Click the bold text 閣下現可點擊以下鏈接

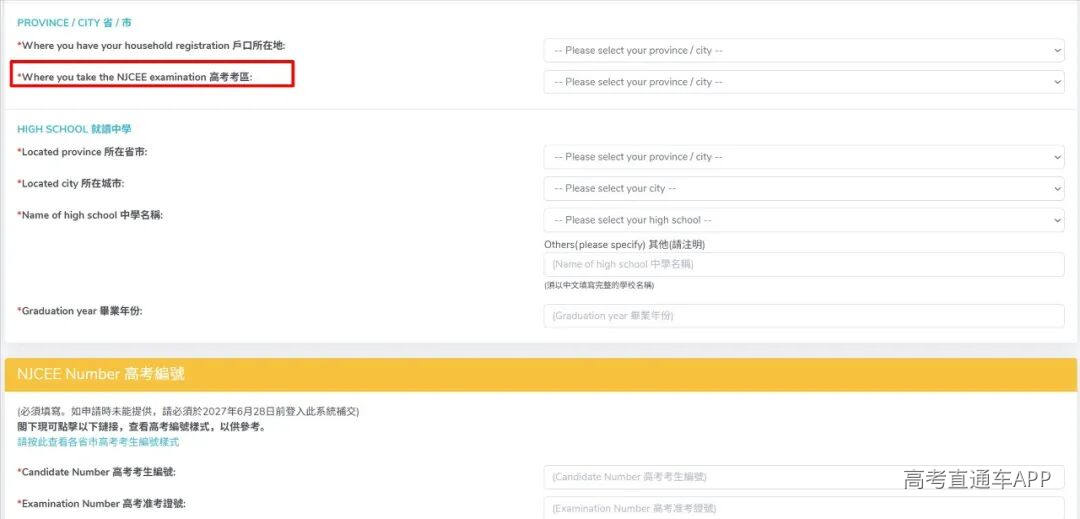[x=142, y=427]
